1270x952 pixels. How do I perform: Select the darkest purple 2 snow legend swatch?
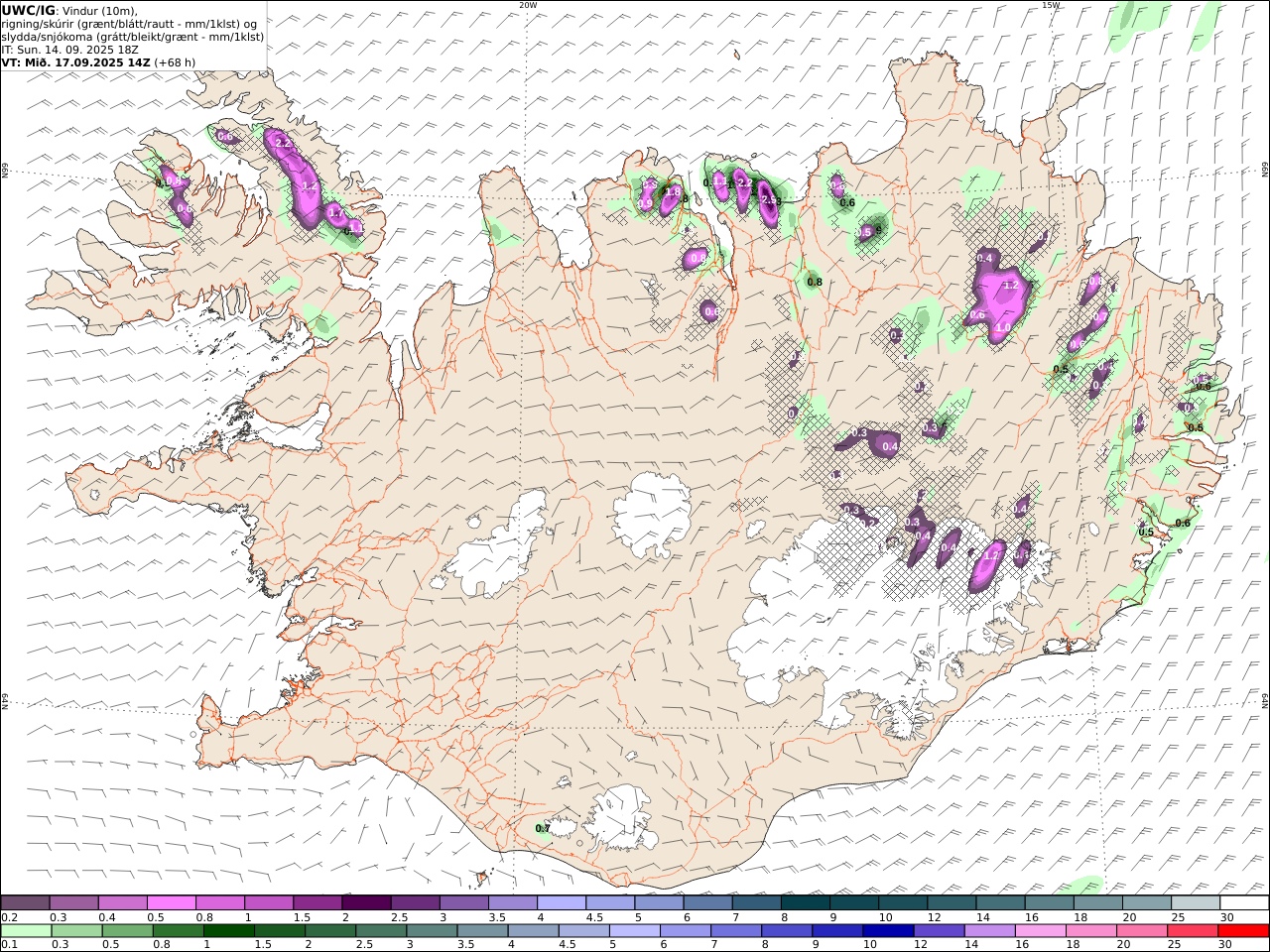tap(365, 902)
